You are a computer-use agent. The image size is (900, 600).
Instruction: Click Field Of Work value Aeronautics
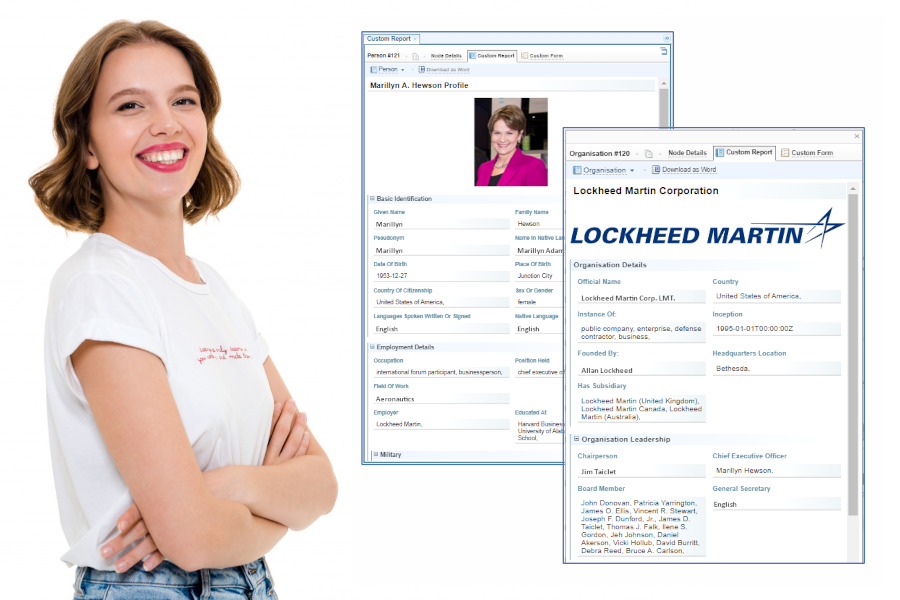pos(441,398)
